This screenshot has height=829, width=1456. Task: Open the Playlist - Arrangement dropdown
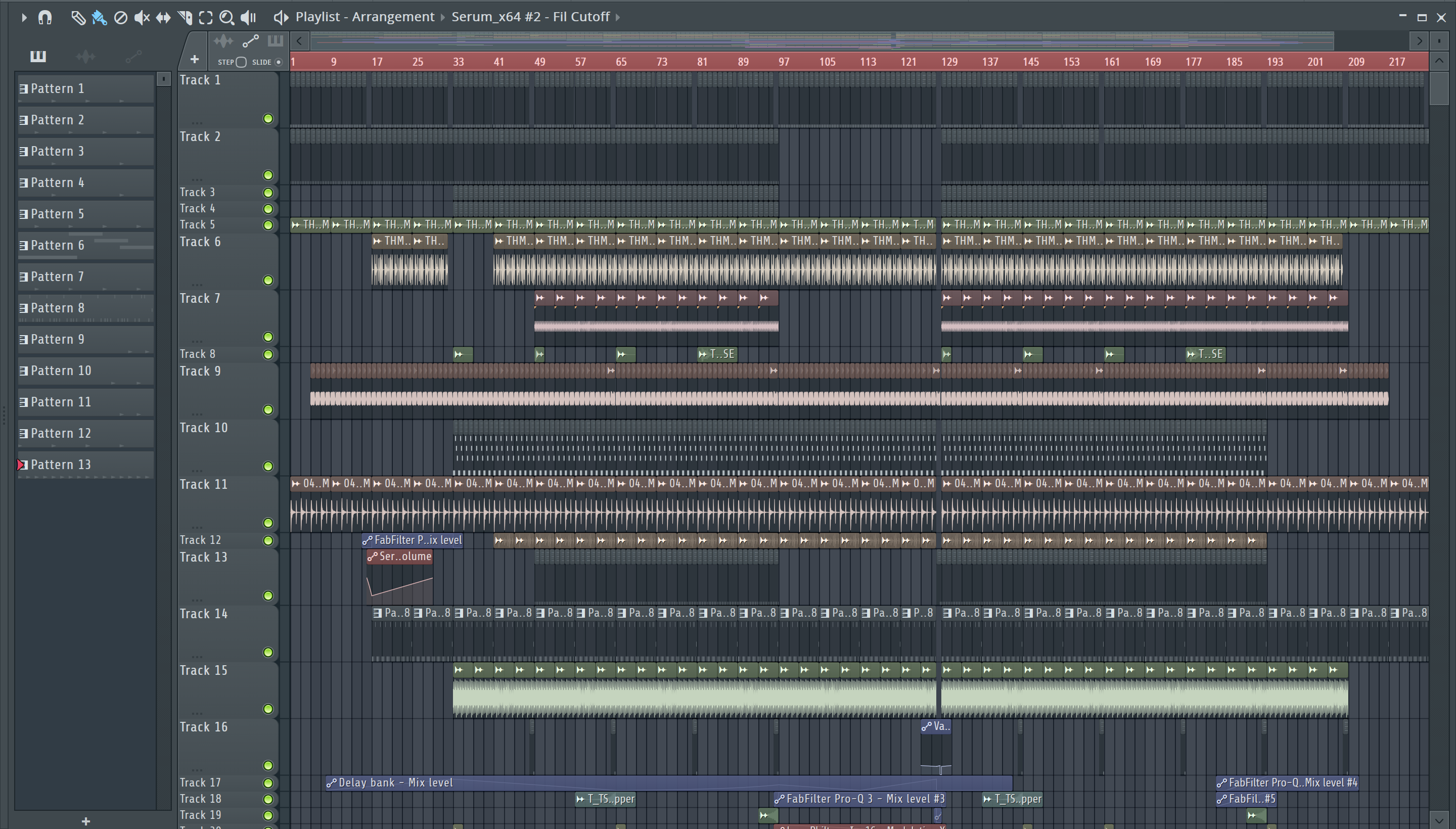[365, 17]
